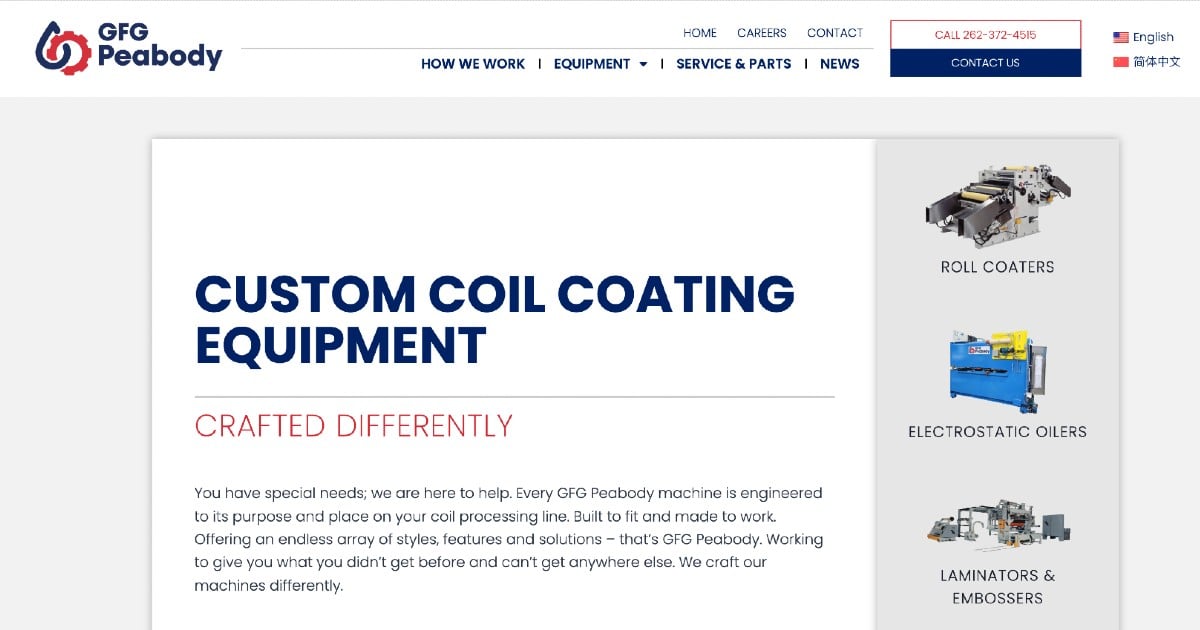Screen dimensions: 1200x630
Task: Select the Electrostatic Oilers text label
Action: click(997, 432)
